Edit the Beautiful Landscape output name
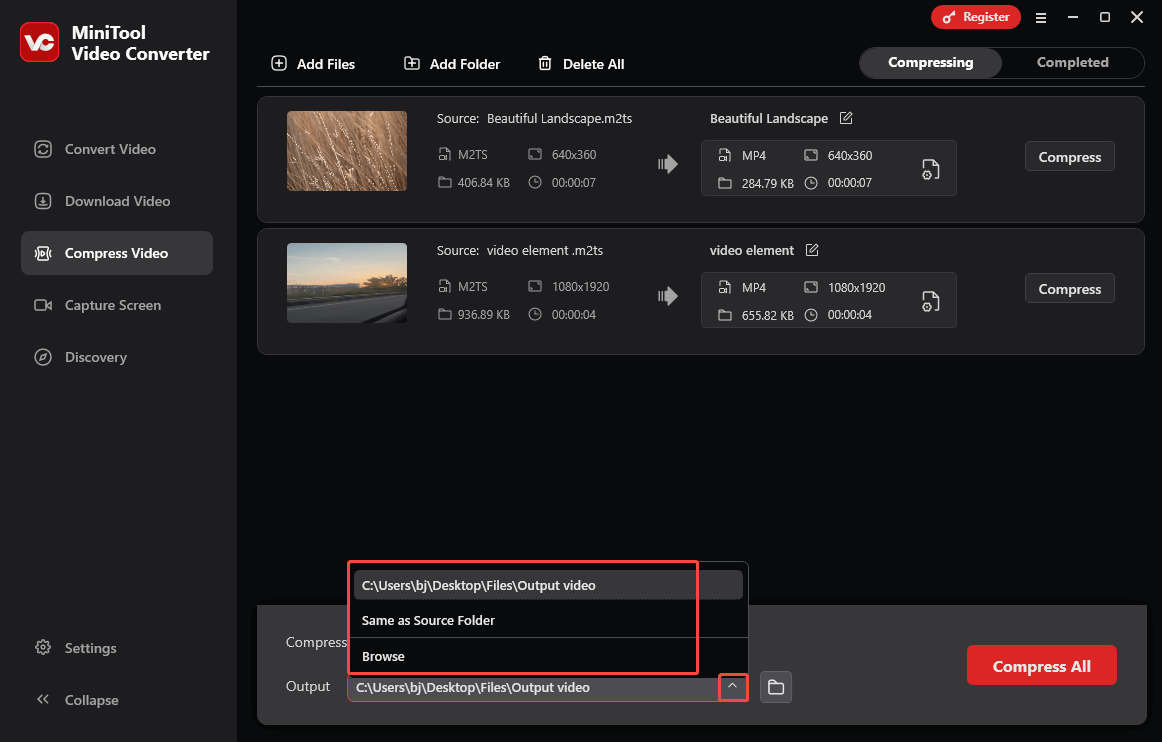 click(846, 118)
